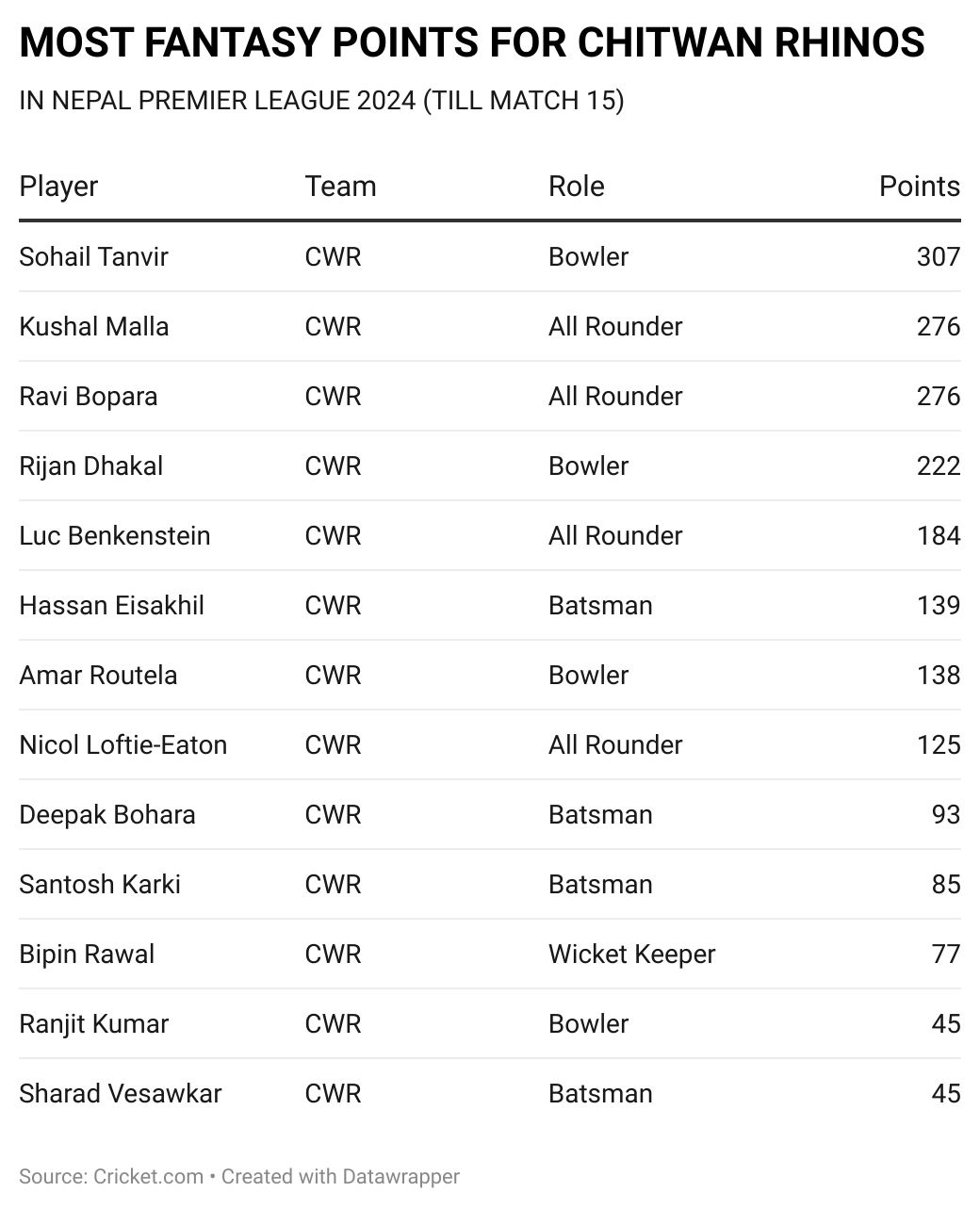Select the Sohail Tanvir player name
The width and height of the screenshot is (980, 1208).
pyautogui.click(x=93, y=256)
